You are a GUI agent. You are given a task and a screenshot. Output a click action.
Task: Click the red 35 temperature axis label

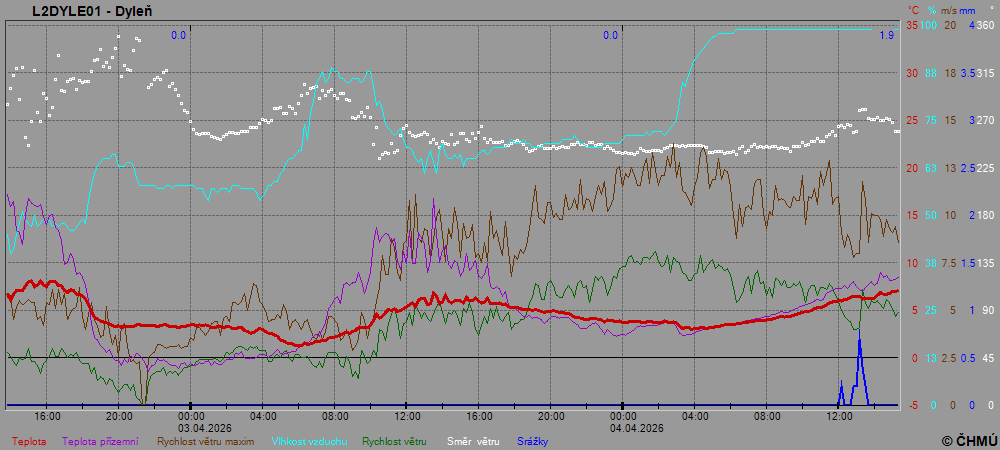tap(912, 25)
